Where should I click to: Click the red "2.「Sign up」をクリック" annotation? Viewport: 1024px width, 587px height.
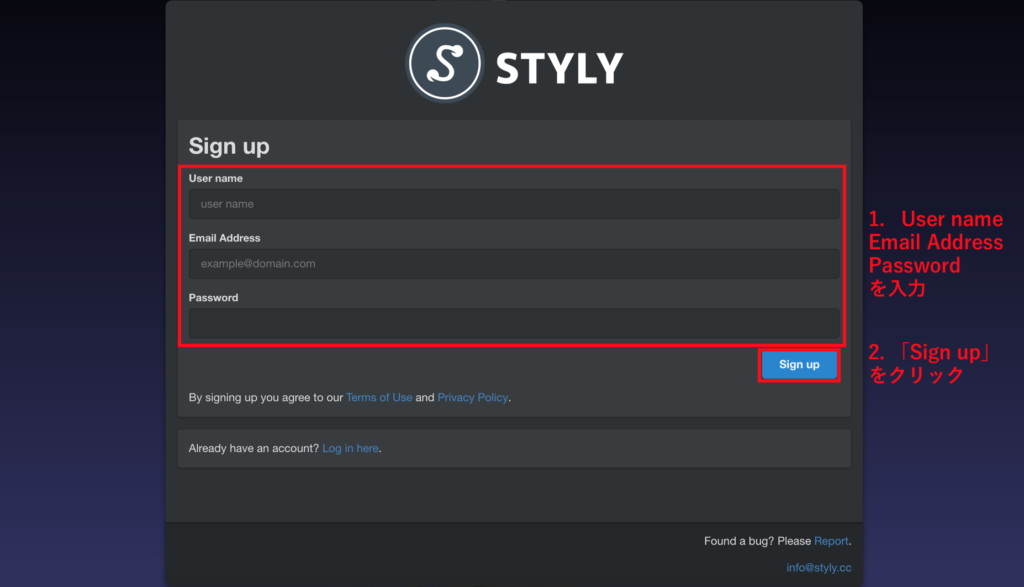coord(929,364)
